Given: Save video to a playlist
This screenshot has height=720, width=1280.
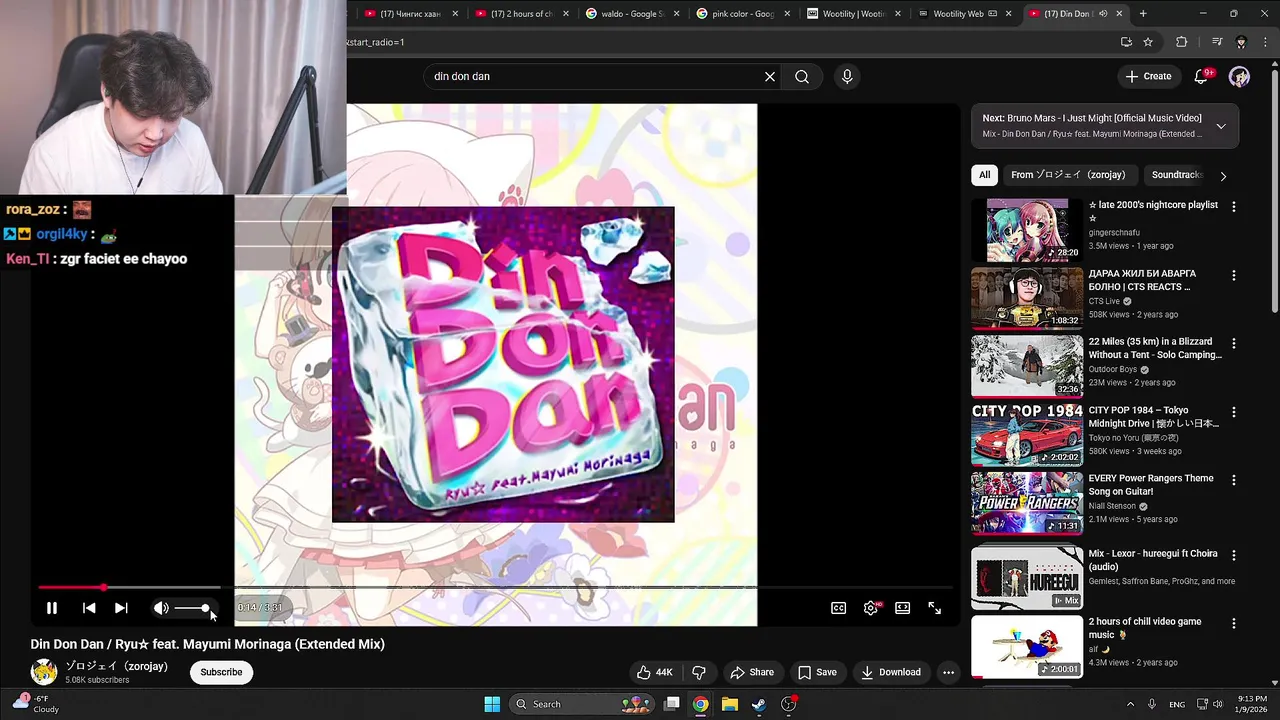Looking at the screenshot, I should click(817, 672).
